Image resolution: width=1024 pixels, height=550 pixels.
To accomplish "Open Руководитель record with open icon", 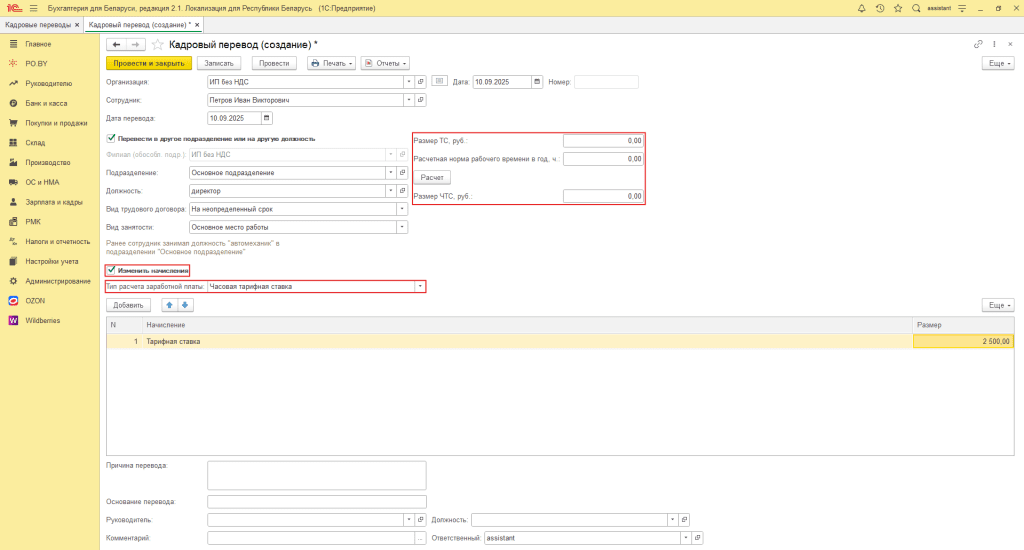I will coord(421,520).
